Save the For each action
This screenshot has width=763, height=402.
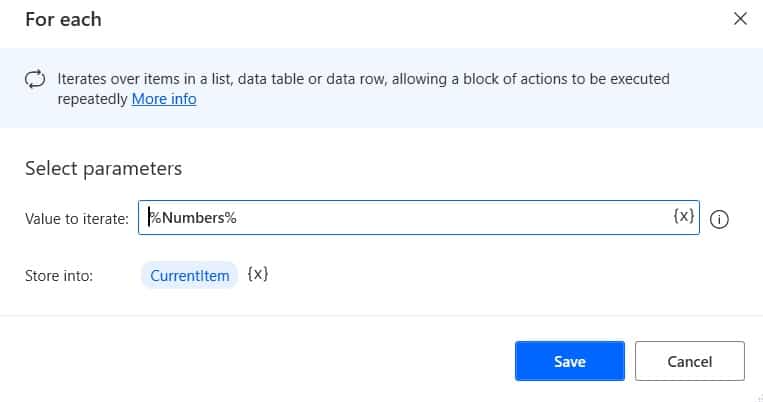570,361
